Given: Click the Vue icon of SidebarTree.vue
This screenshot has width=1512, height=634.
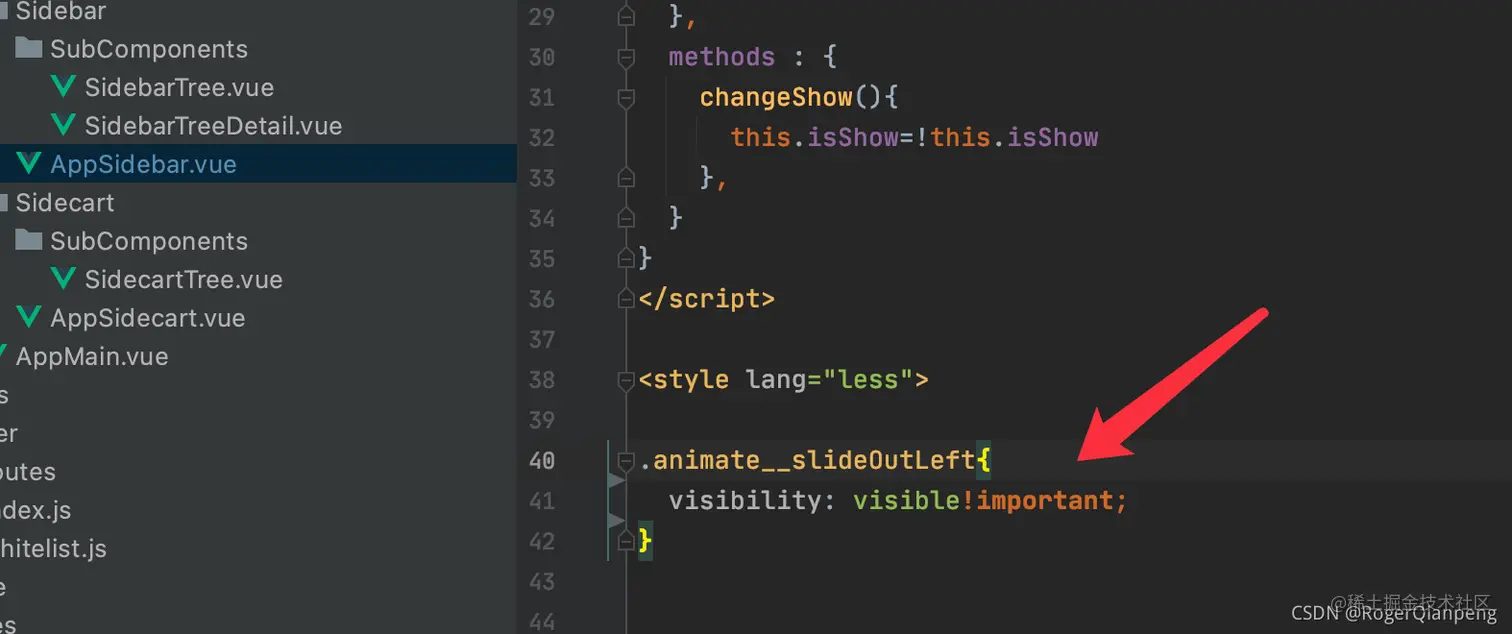Looking at the screenshot, I should point(63,87).
